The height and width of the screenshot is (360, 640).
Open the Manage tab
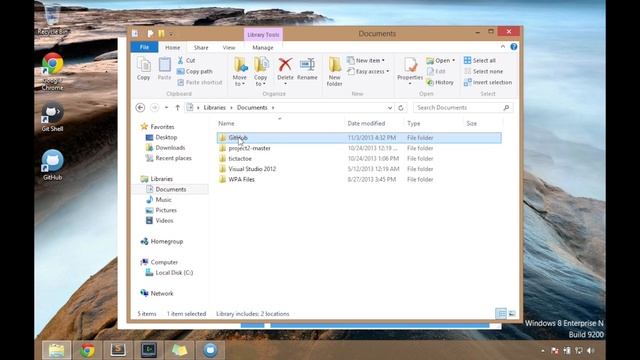click(x=263, y=48)
